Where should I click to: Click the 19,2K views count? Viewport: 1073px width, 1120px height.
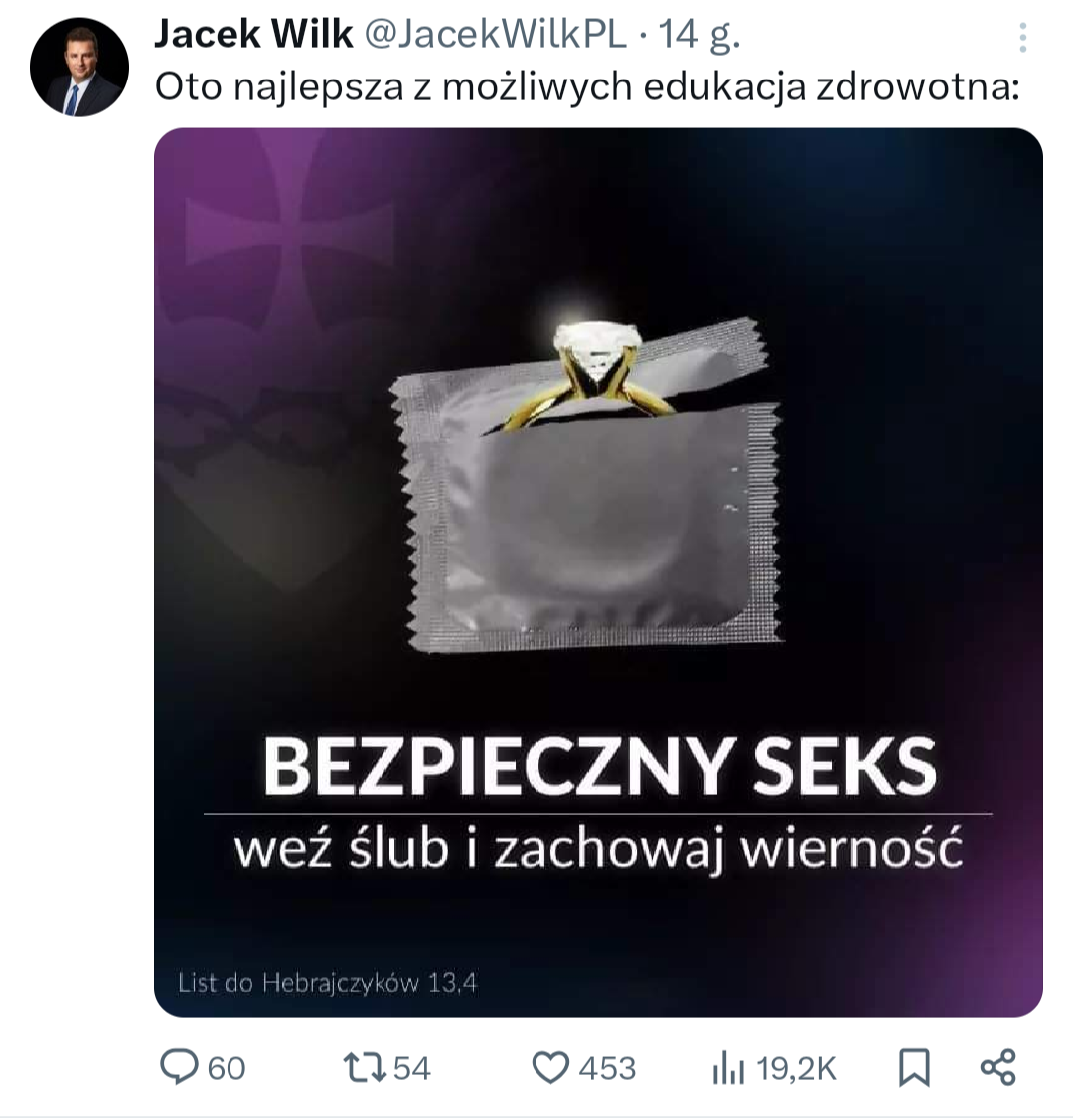click(x=796, y=1069)
